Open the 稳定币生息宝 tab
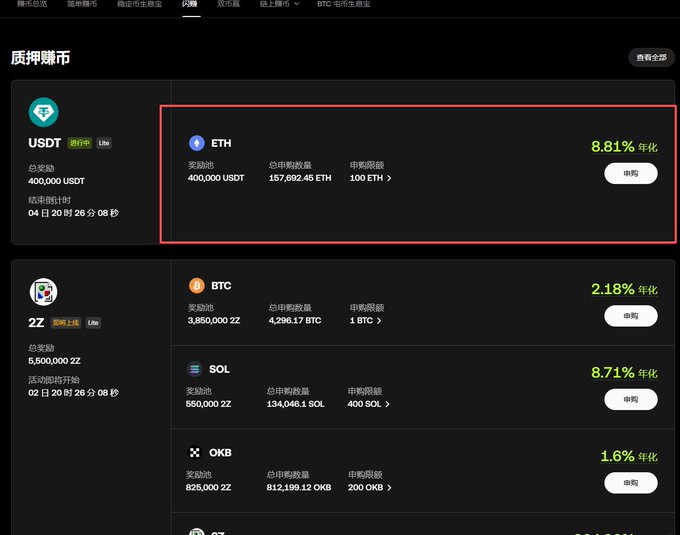This screenshot has width=680, height=535. [139, 4]
